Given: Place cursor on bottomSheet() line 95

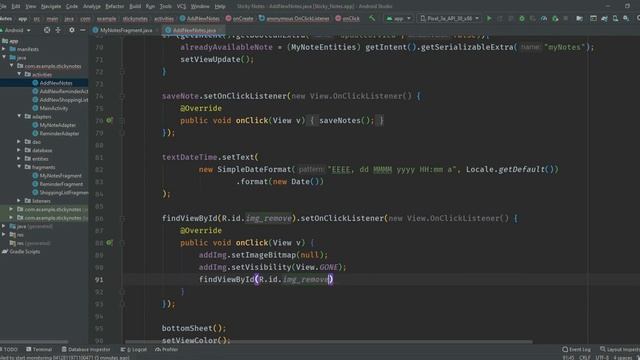Looking at the screenshot, I should (x=193, y=328).
